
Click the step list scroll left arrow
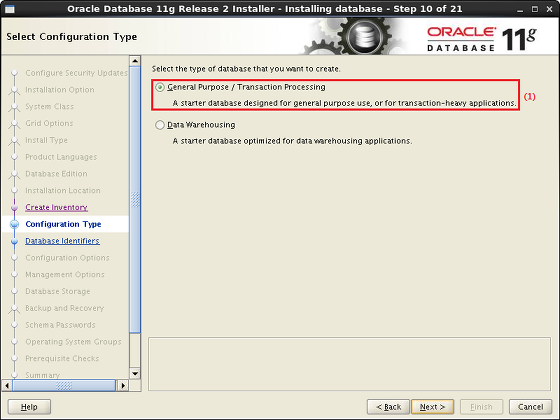click(7, 385)
